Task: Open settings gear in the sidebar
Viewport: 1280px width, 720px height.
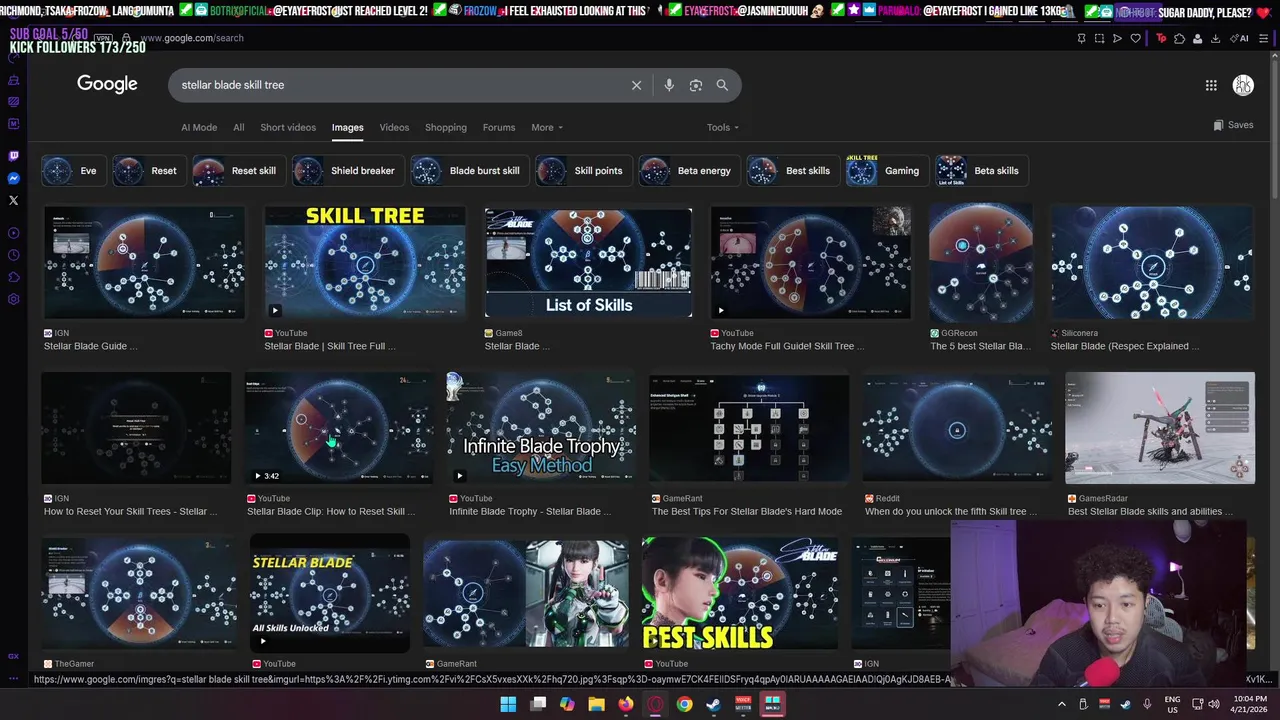Action: (13, 299)
